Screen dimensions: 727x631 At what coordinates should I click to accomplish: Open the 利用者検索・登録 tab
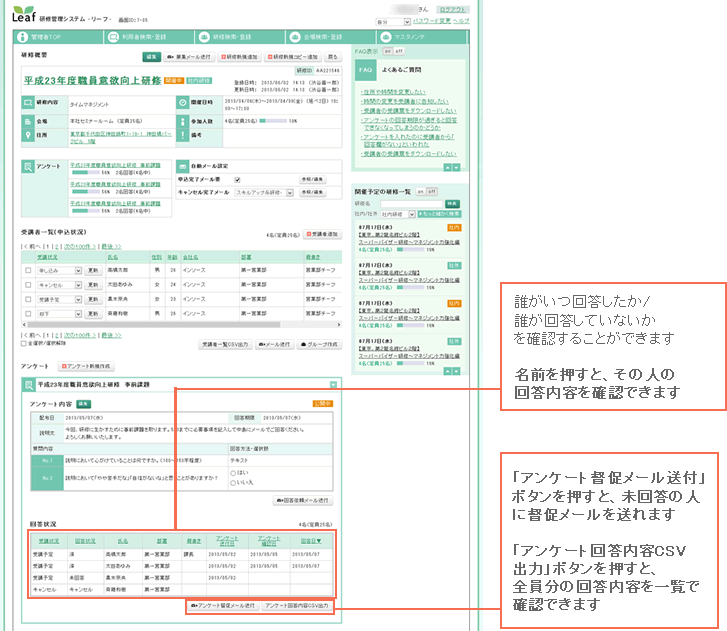coord(149,37)
